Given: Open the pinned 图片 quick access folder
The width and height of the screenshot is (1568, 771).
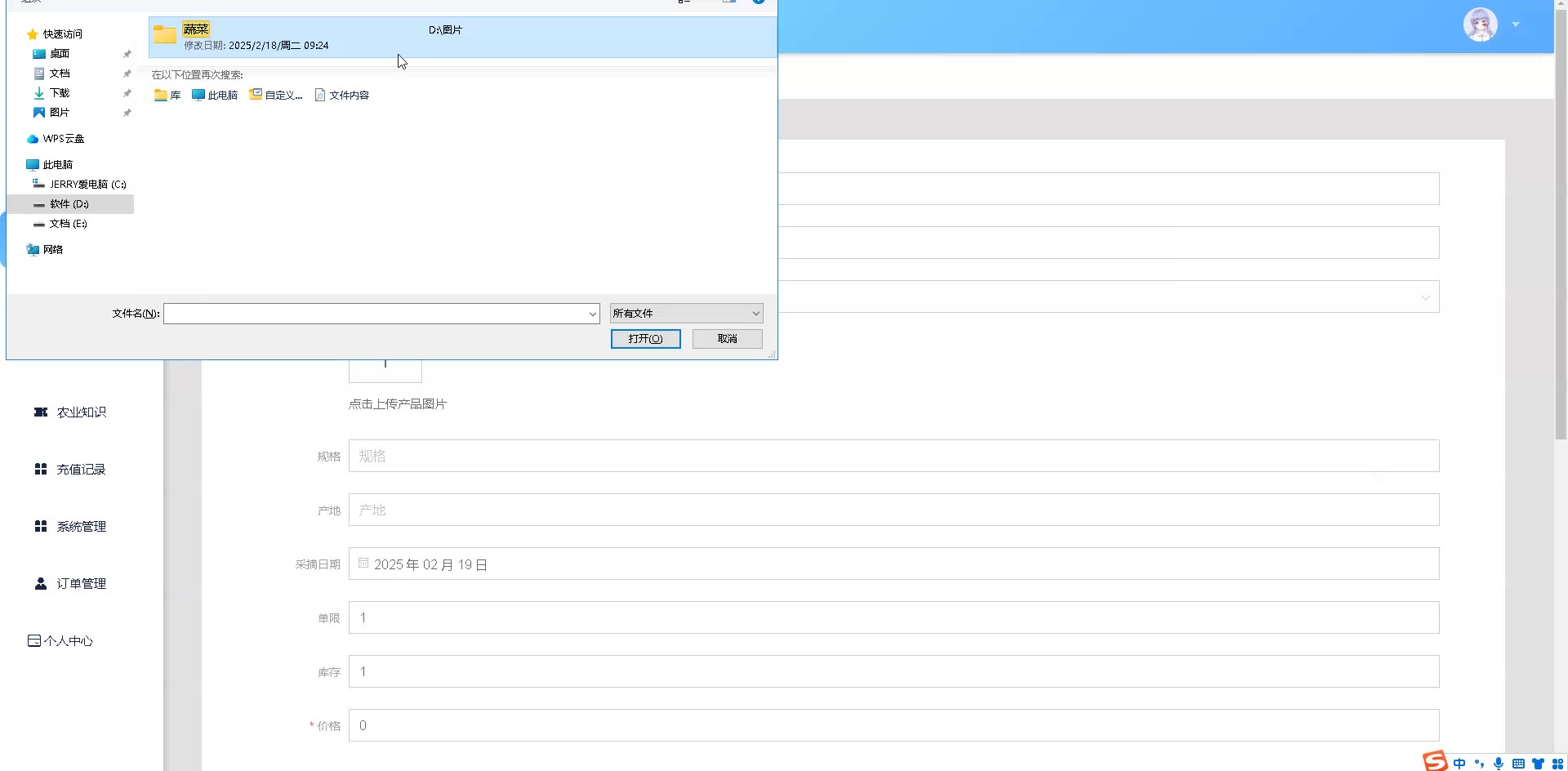Looking at the screenshot, I should 60,113.
